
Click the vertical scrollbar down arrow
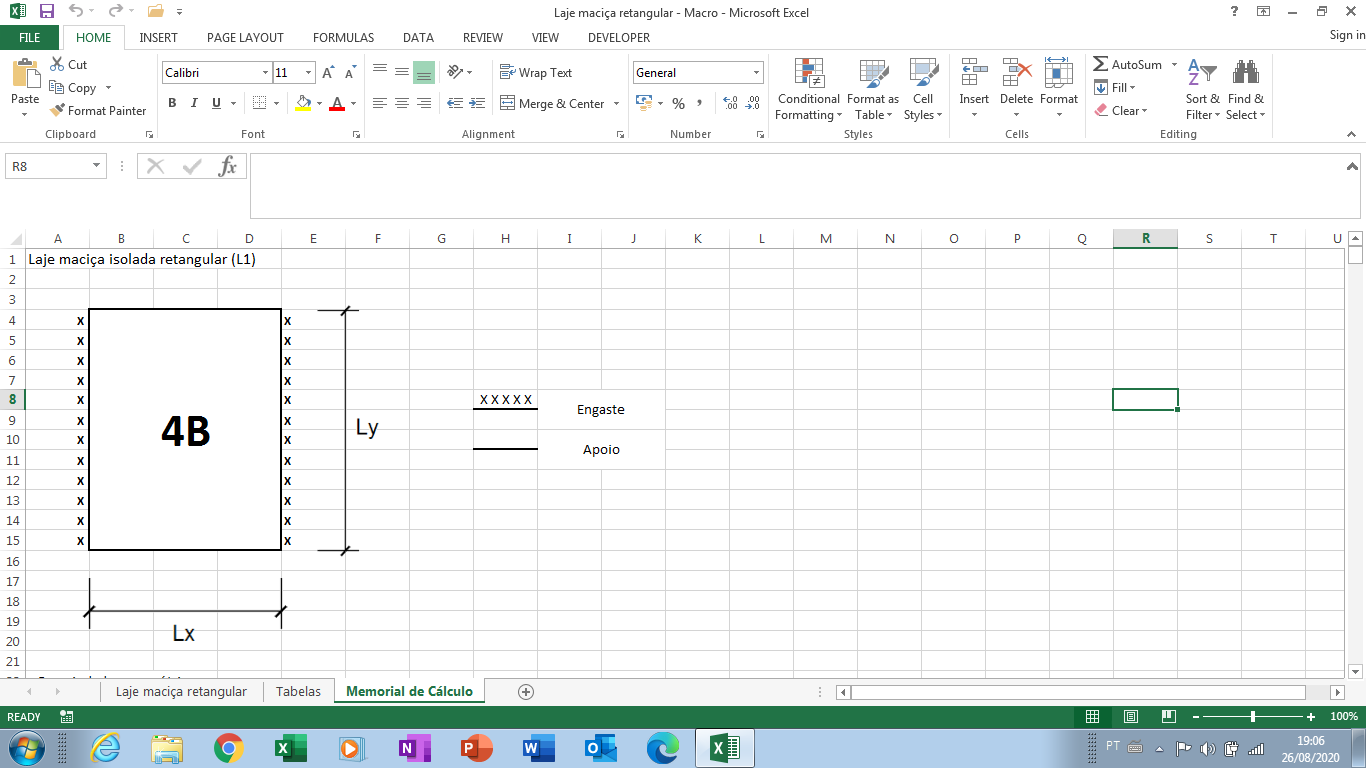tap(1356, 671)
